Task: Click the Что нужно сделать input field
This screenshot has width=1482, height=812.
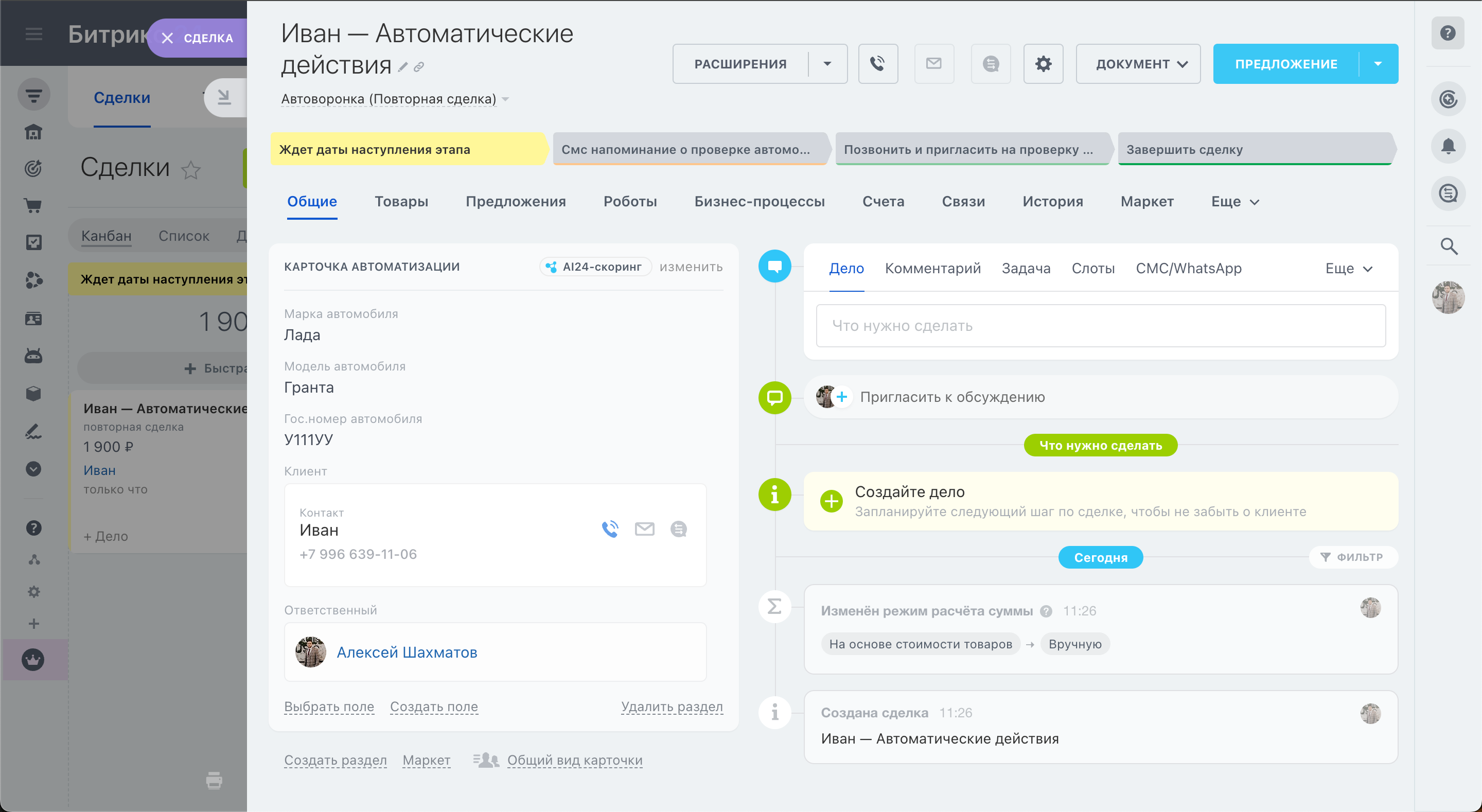Action: [x=1101, y=326]
